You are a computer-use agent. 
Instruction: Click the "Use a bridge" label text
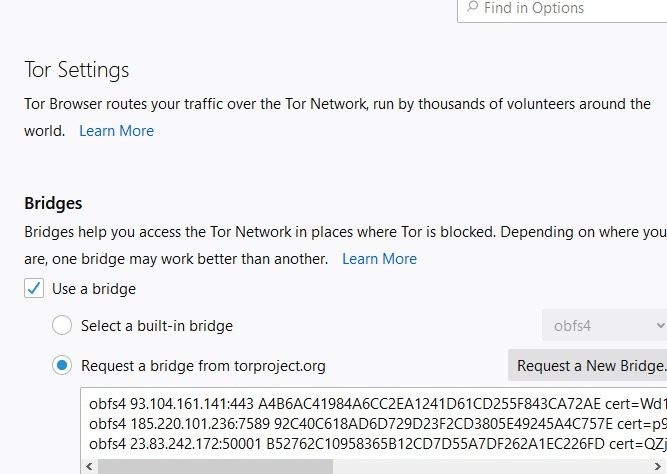tap(93, 289)
